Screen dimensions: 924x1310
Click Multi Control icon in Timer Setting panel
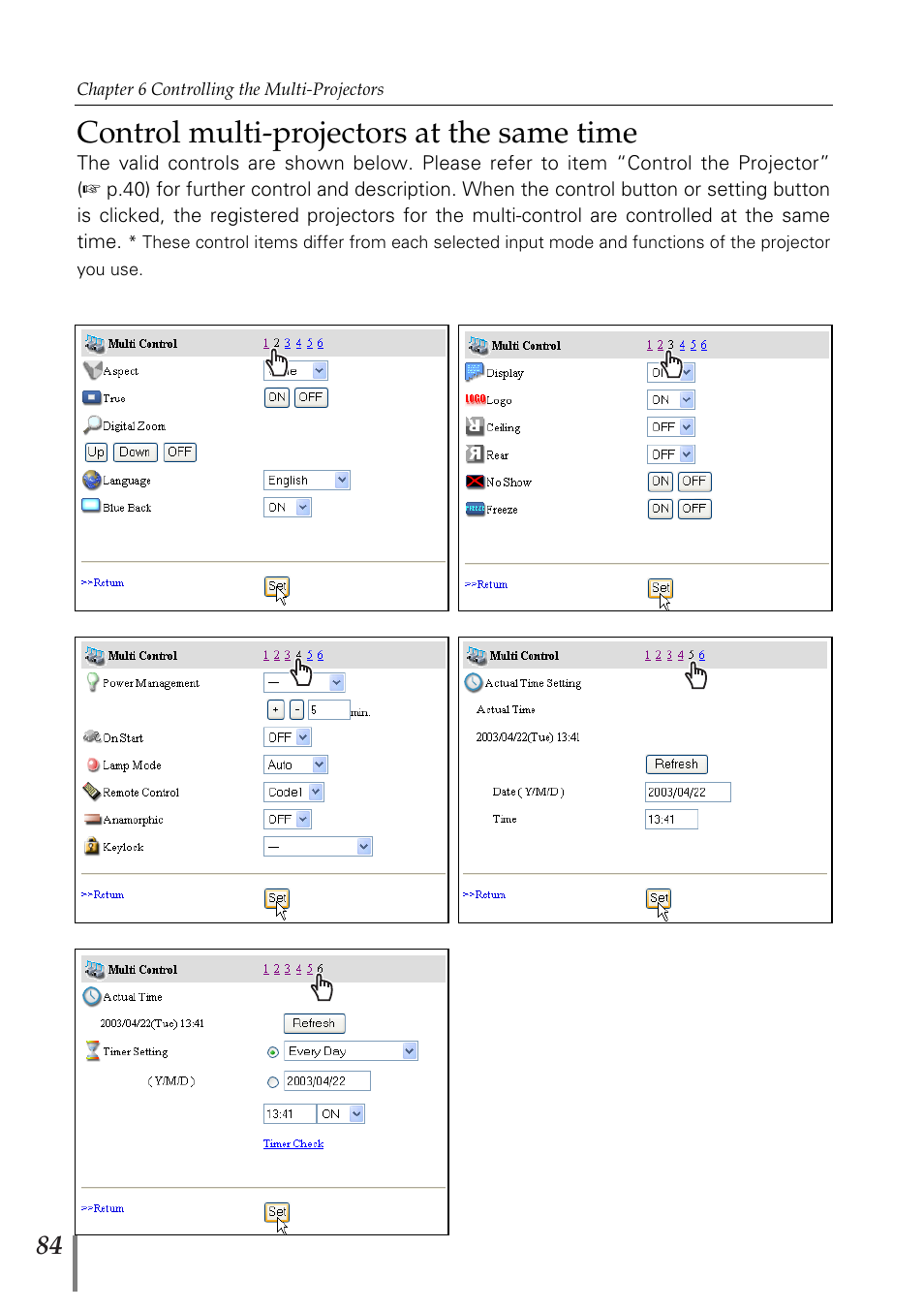point(94,969)
